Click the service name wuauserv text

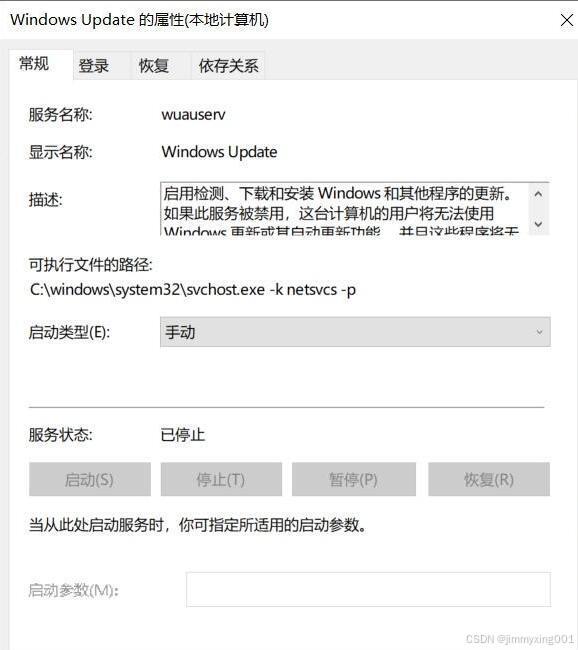(x=194, y=115)
